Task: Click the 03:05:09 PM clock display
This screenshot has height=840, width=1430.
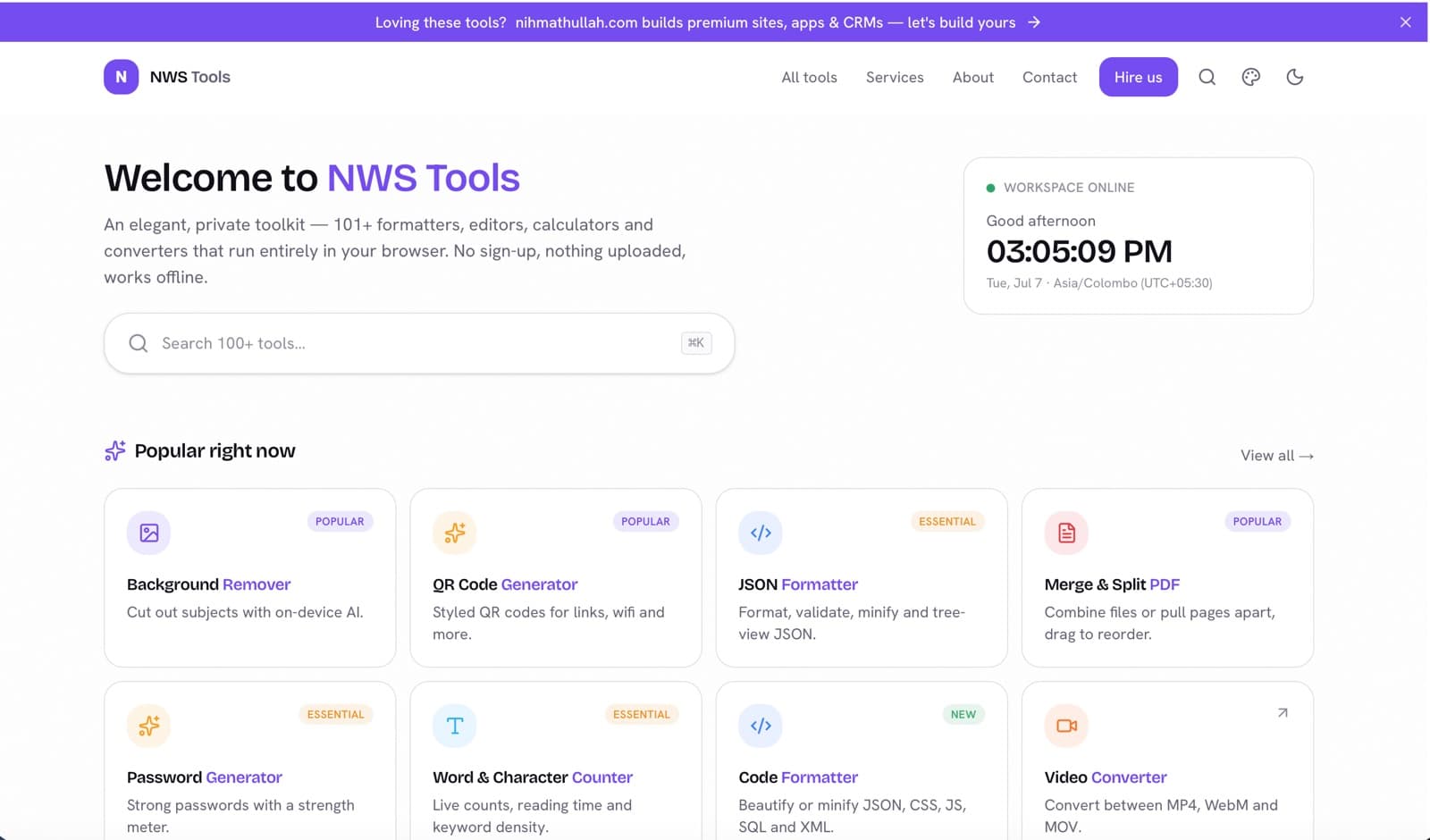Action: (x=1079, y=251)
